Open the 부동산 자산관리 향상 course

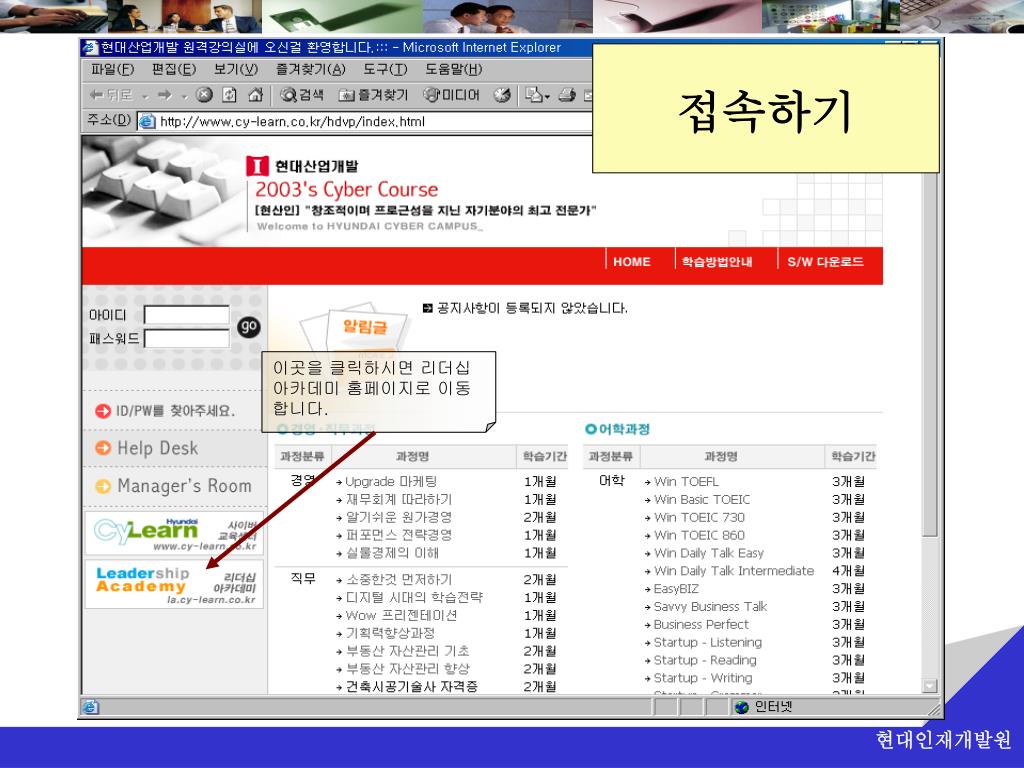click(x=407, y=669)
